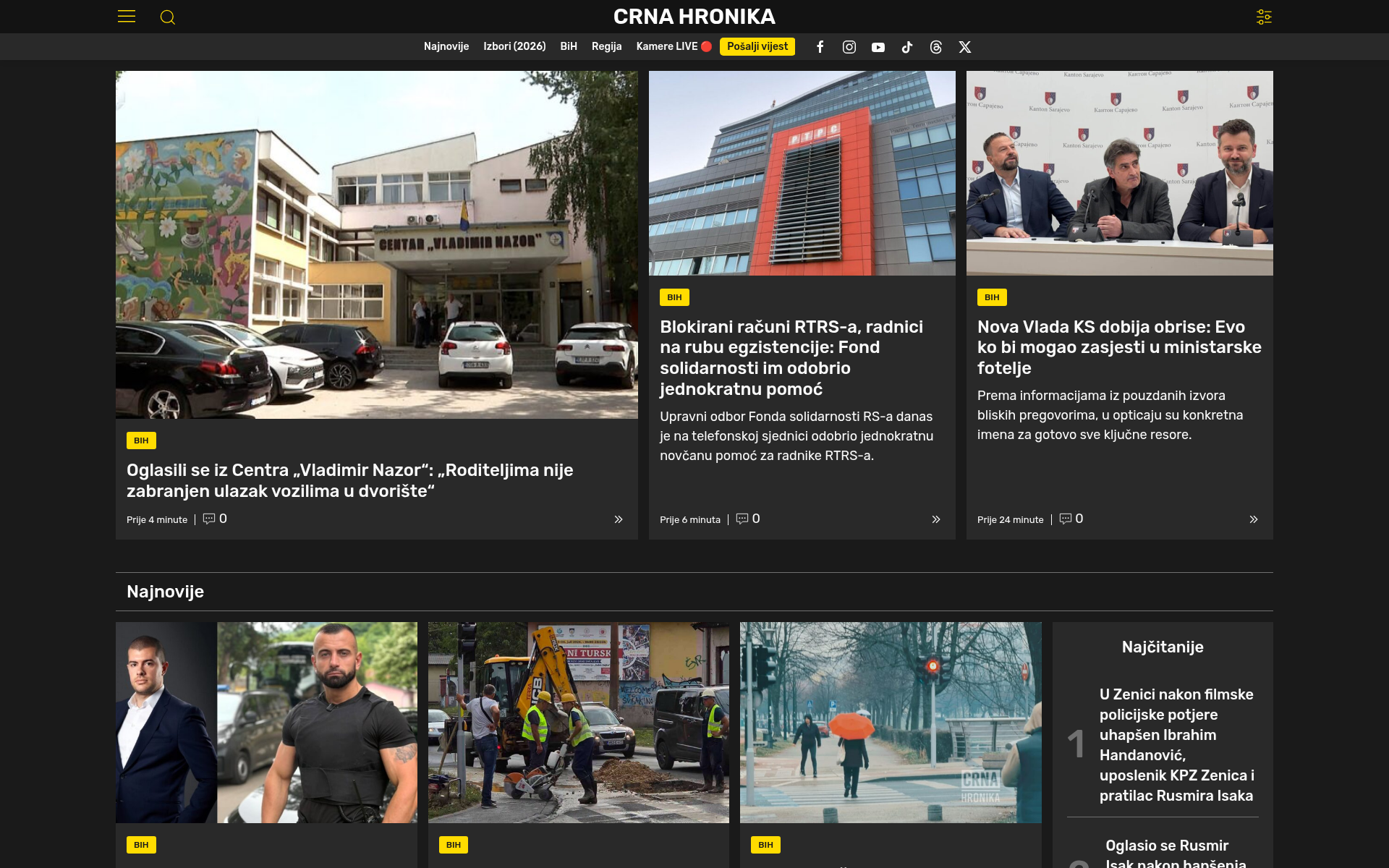
Task: Open Centar Vladimir Nazor building photo
Action: [x=377, y=244]
